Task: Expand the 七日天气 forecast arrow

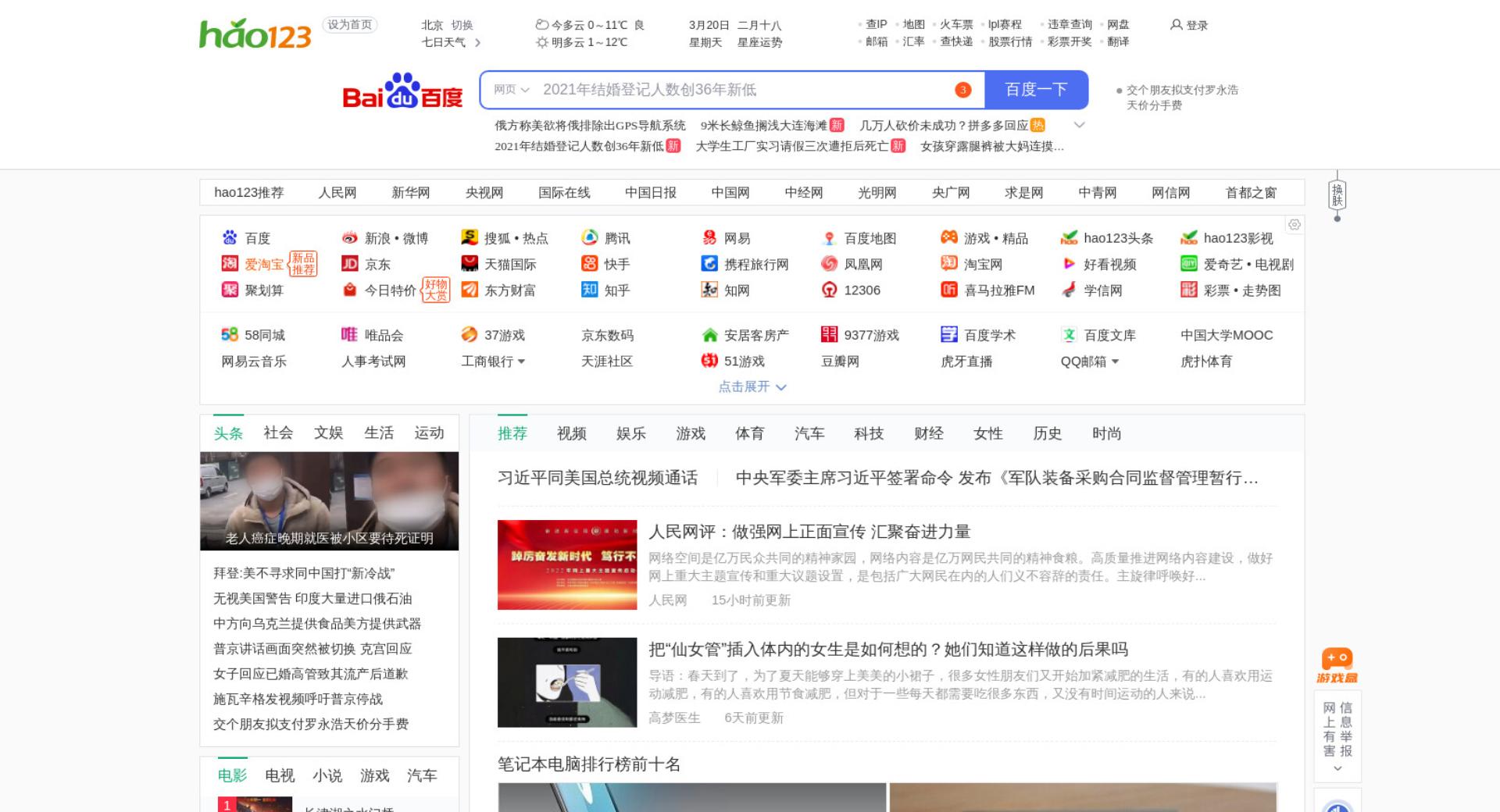Action: 477,42
